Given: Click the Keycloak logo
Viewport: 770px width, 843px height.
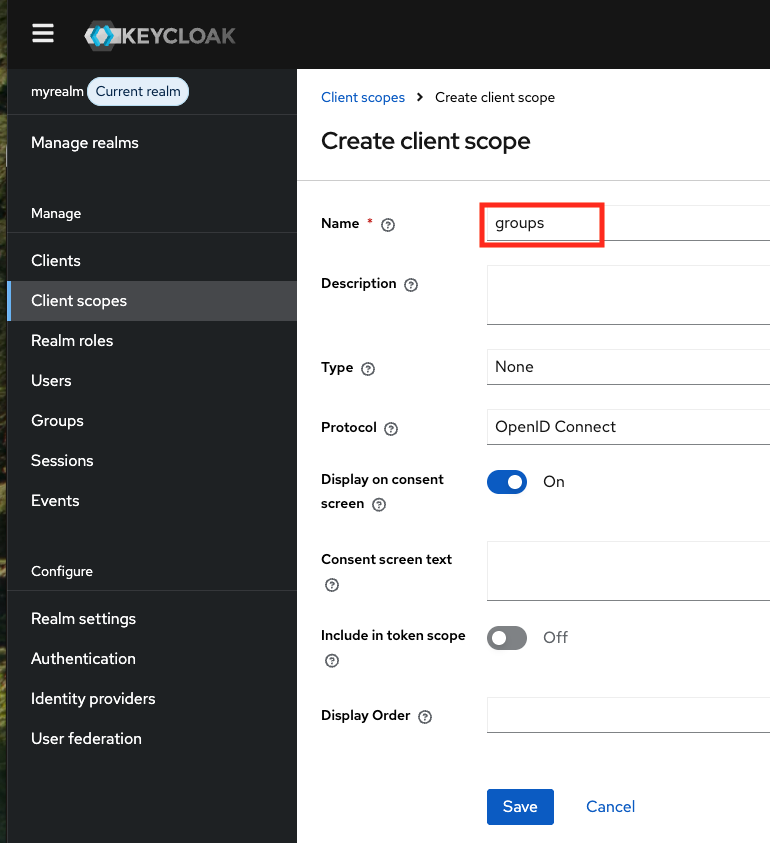Looking at the screenshot, I should click(160, 35).
